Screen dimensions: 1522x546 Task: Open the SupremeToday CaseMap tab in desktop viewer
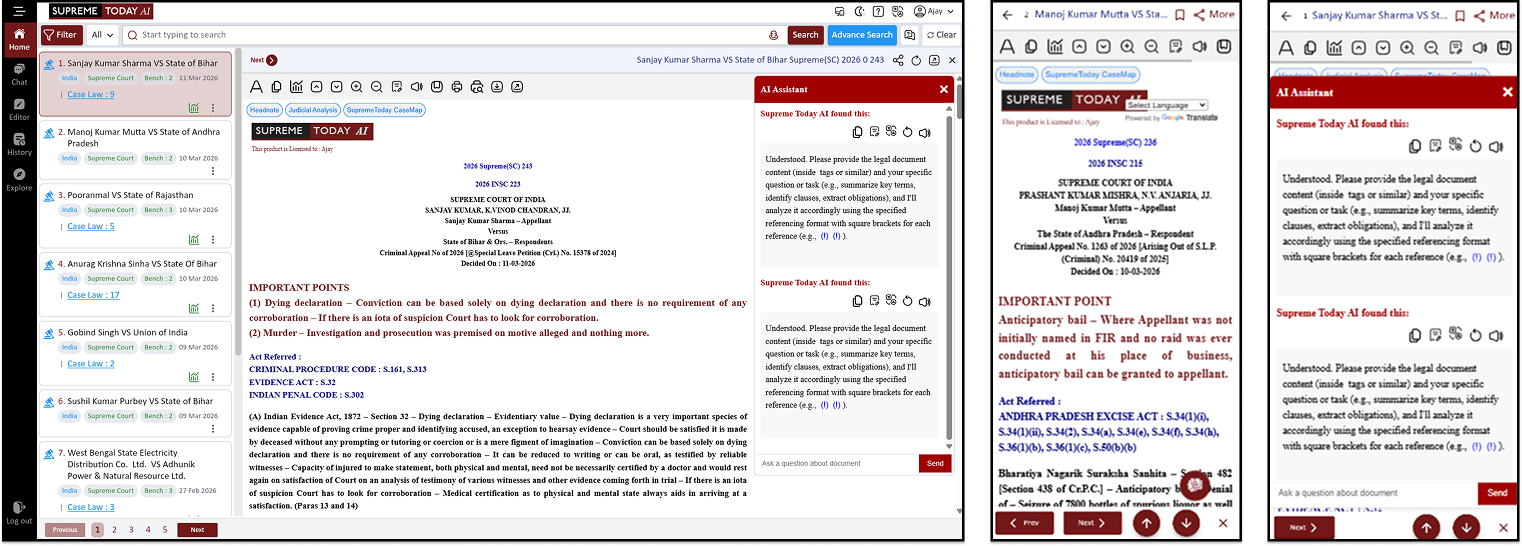385,110
